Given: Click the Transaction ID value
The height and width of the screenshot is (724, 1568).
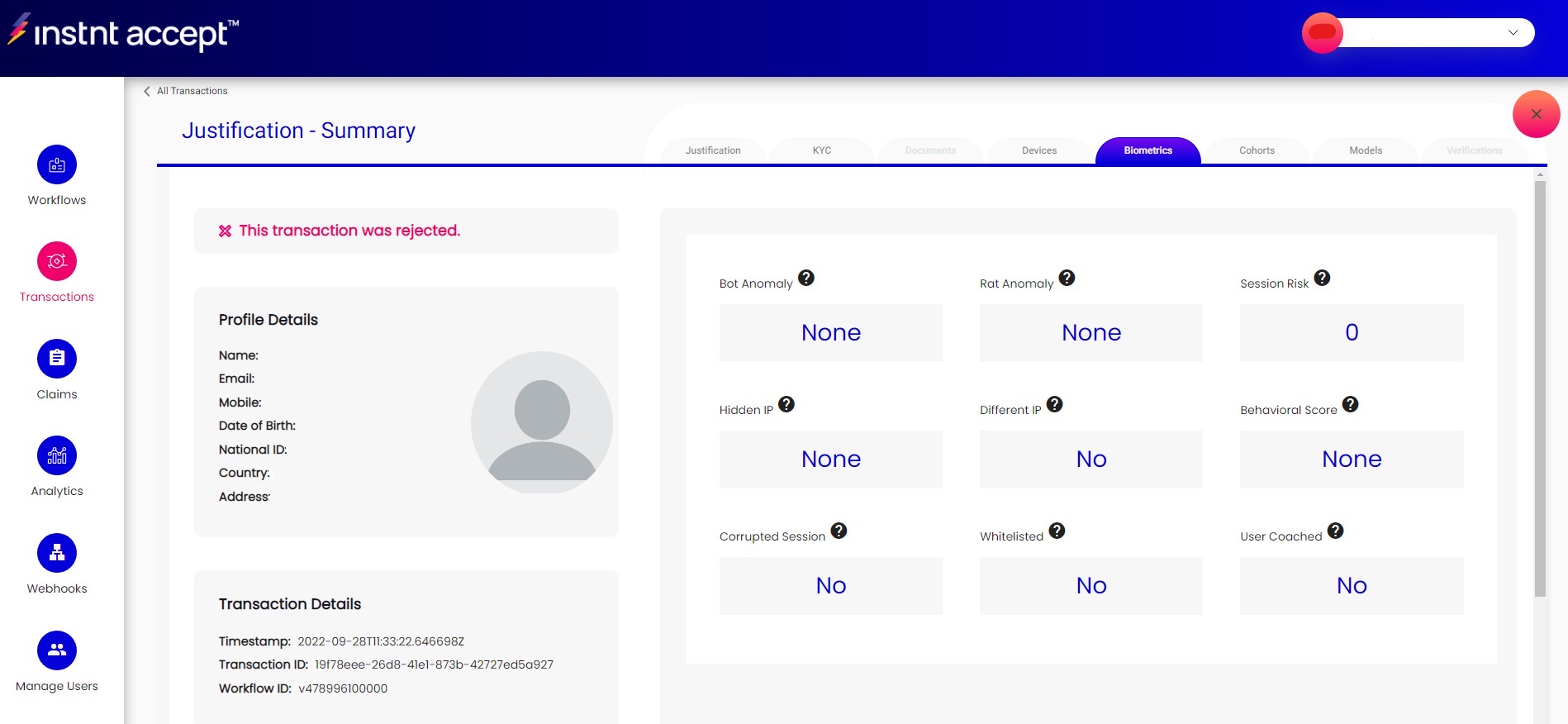Looking at the screenshot, I should tap(434, 664).
